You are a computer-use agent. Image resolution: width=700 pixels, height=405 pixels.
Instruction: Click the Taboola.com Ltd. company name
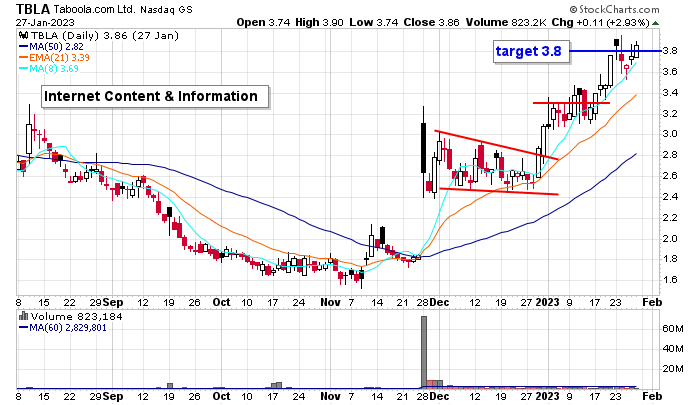94,9
